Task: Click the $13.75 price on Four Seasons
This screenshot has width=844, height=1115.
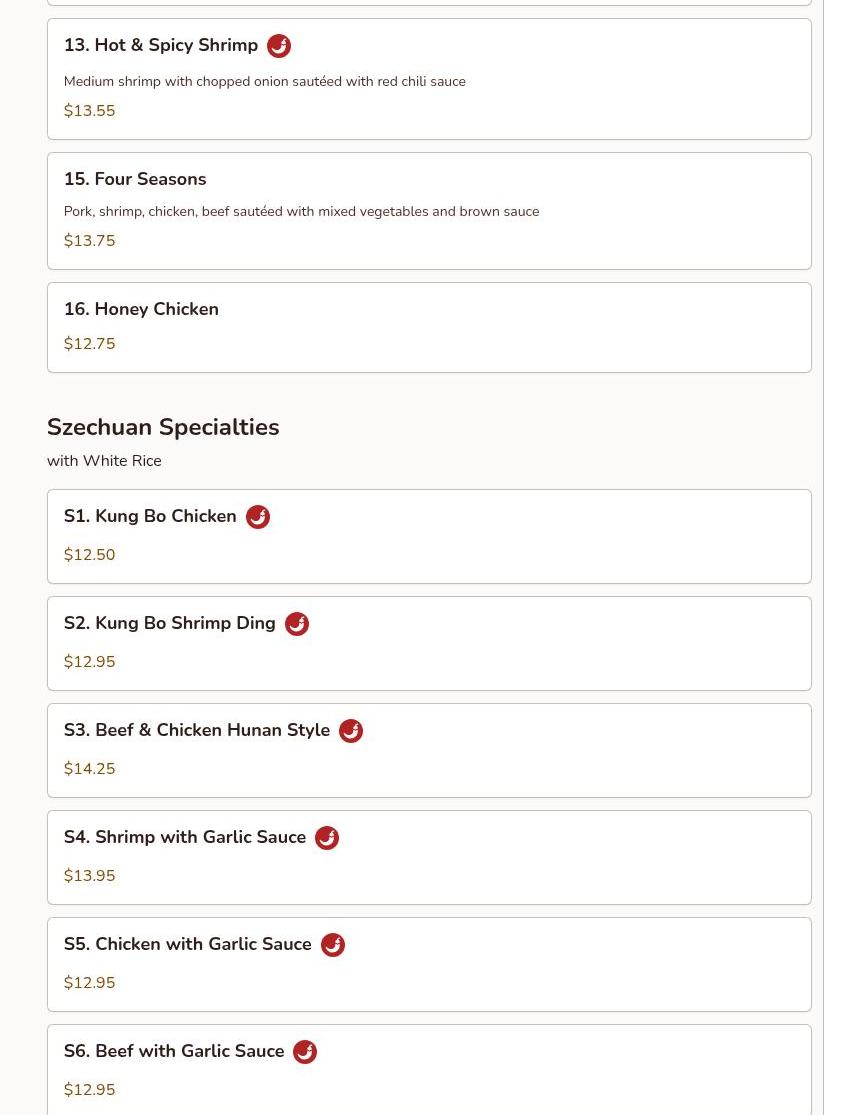Action: tap(90, 241)
